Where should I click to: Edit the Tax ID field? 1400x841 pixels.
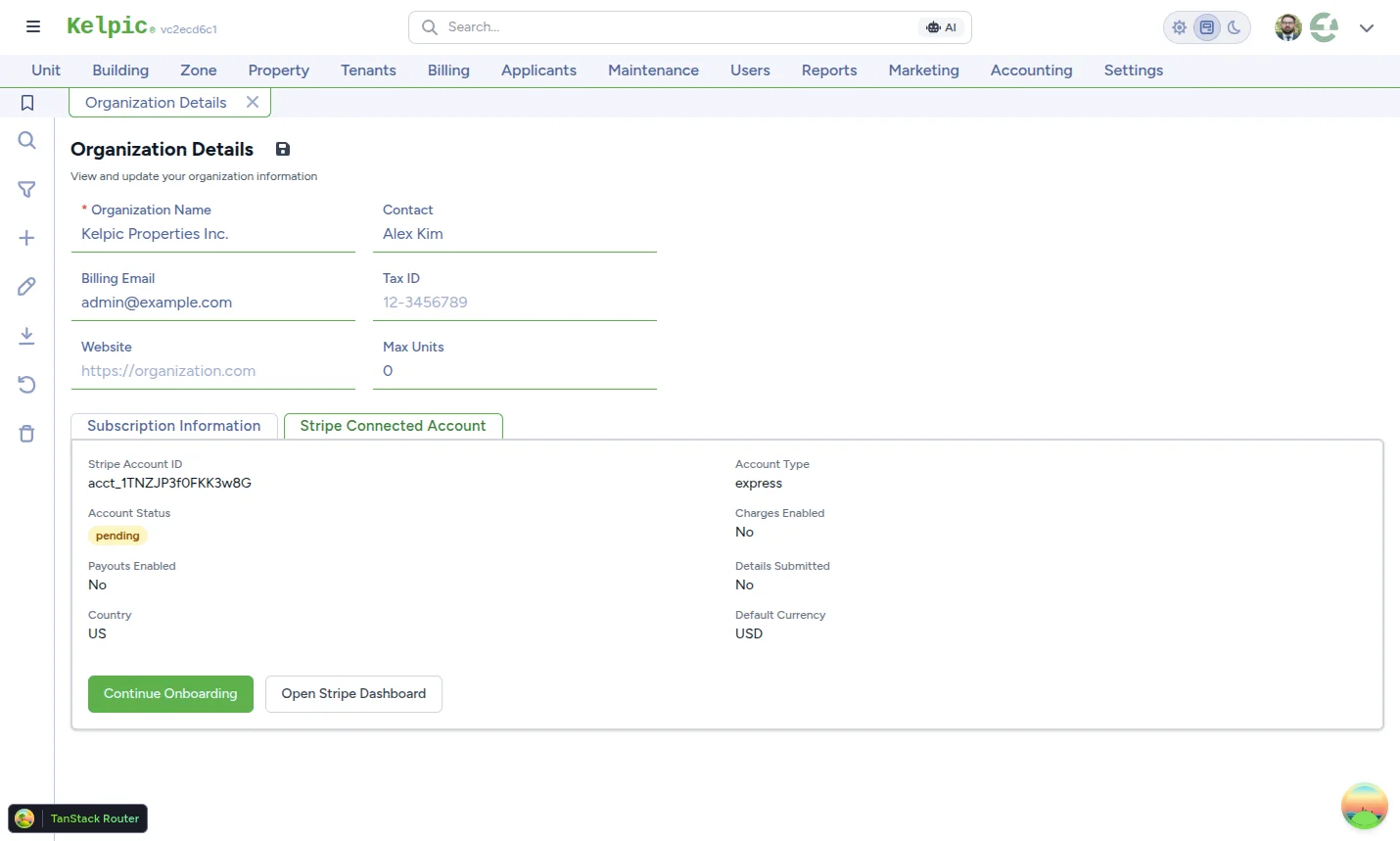click(x=515, y=303)
